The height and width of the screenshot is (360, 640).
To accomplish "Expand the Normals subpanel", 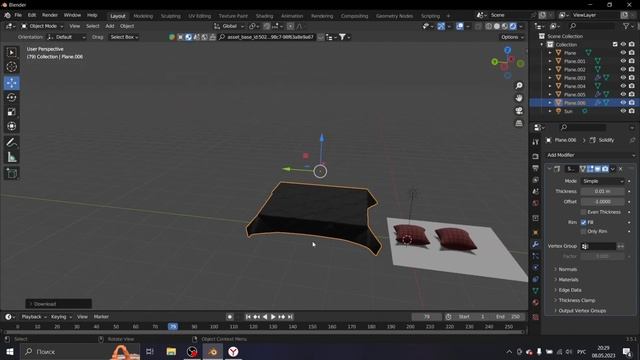I will (x=567, y=269).
